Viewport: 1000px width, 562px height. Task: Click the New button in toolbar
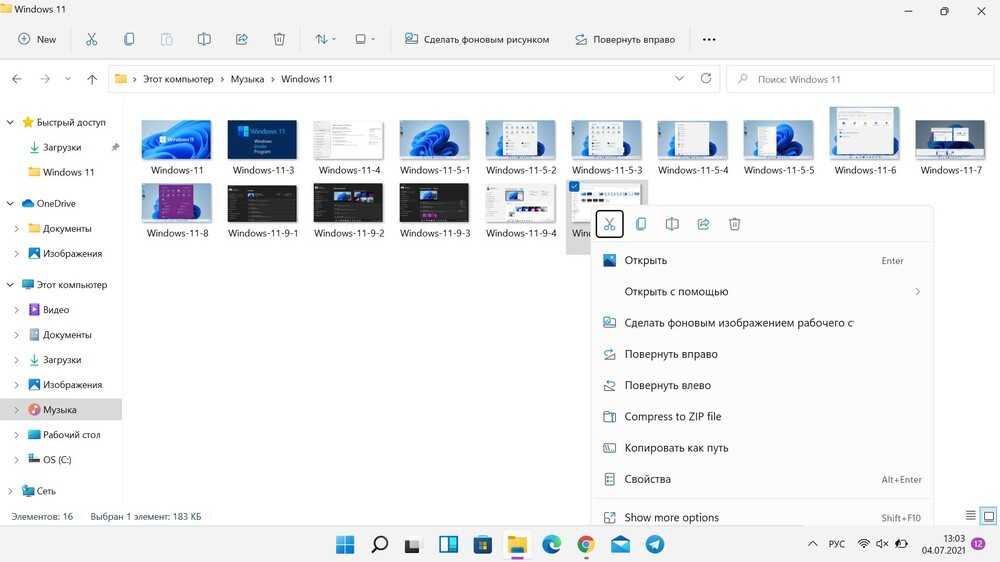click(37, 39)
